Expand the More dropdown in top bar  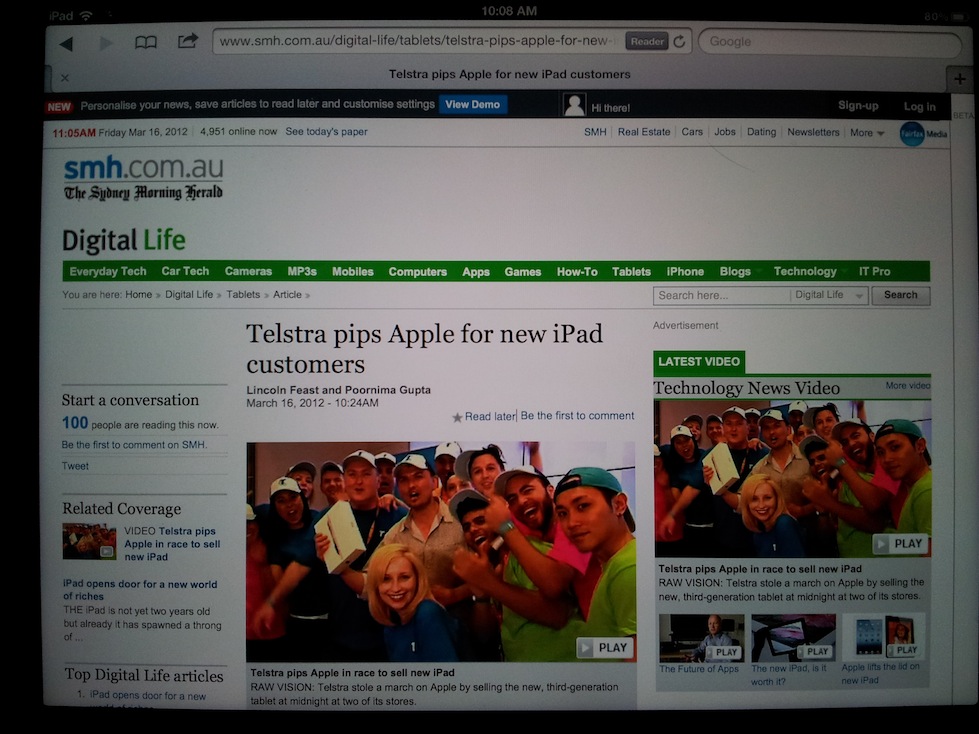click(x=867, y=132)
